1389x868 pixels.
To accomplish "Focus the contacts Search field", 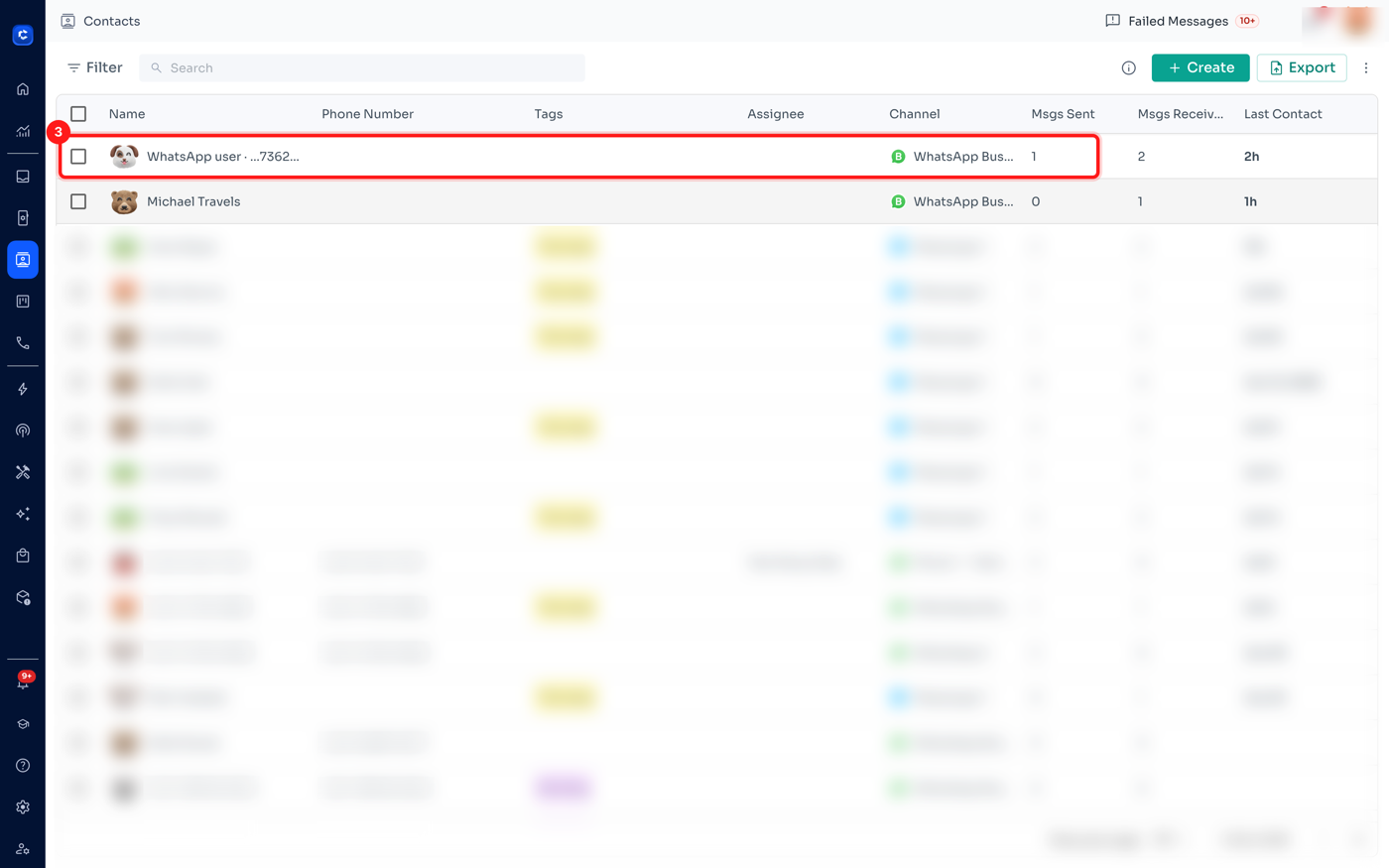I will [362, 67].
